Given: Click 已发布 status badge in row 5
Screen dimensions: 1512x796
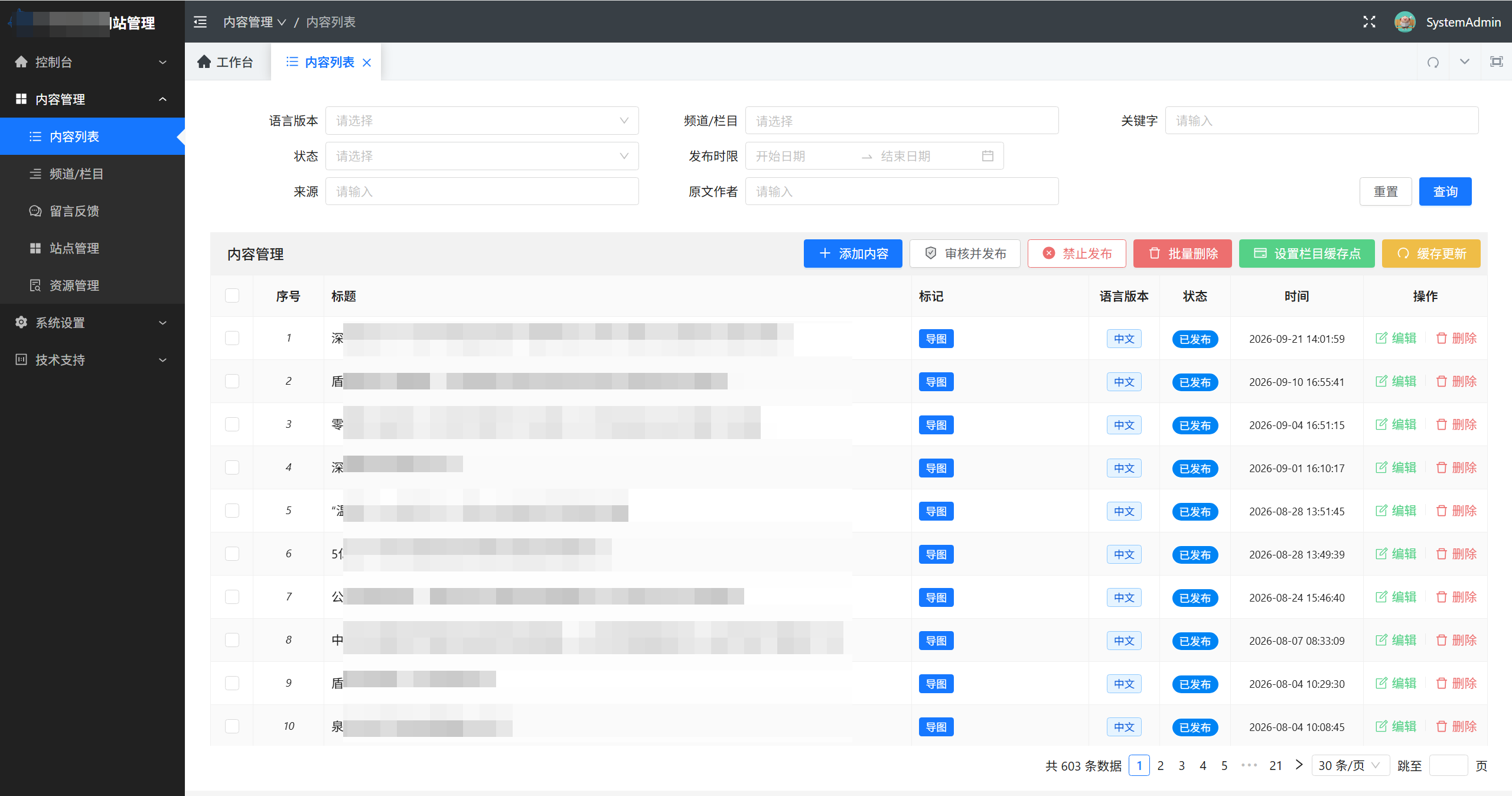Looking at the screenshot, I should (1195, 512).
